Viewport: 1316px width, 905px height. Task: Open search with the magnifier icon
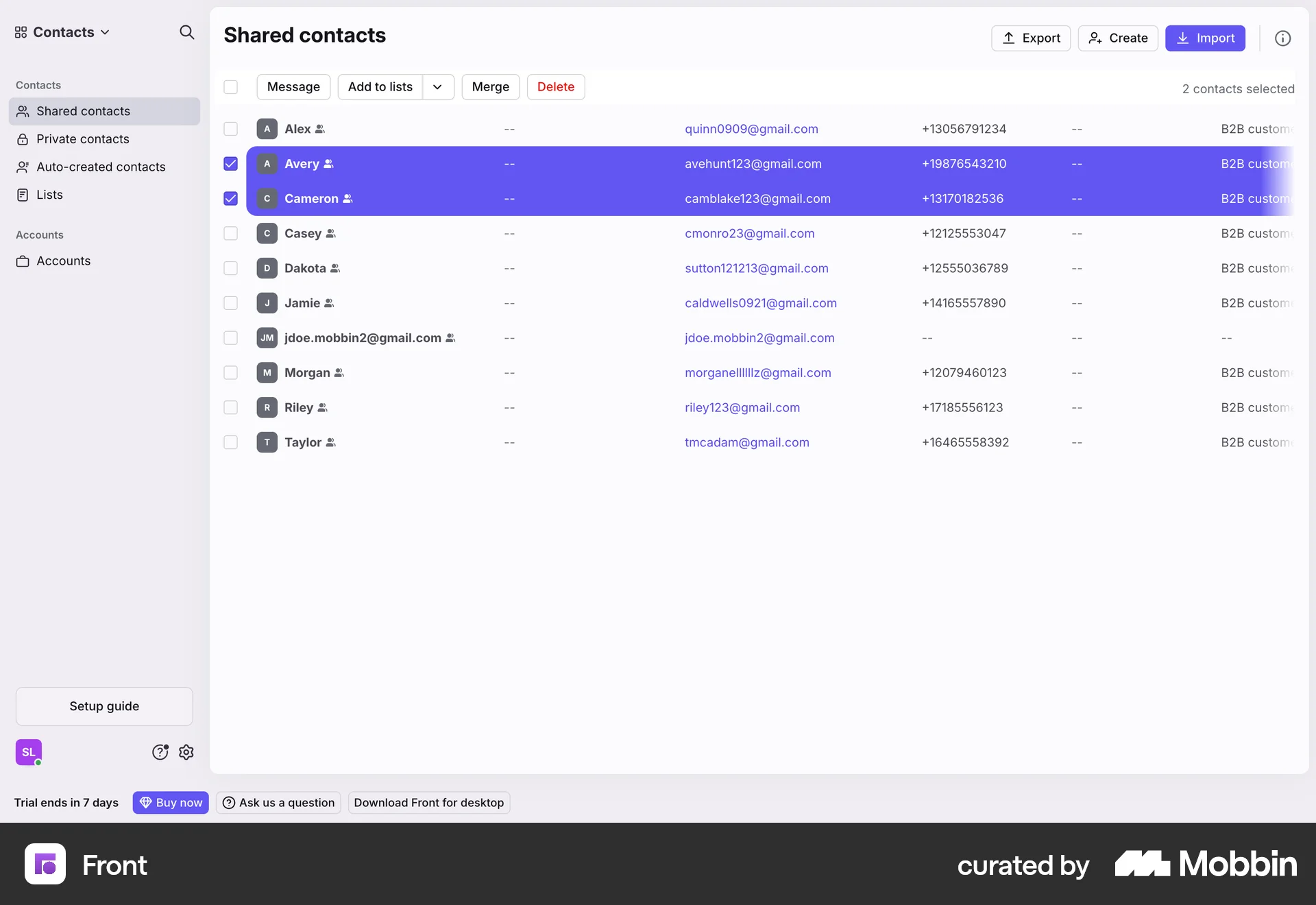point(186,32)
